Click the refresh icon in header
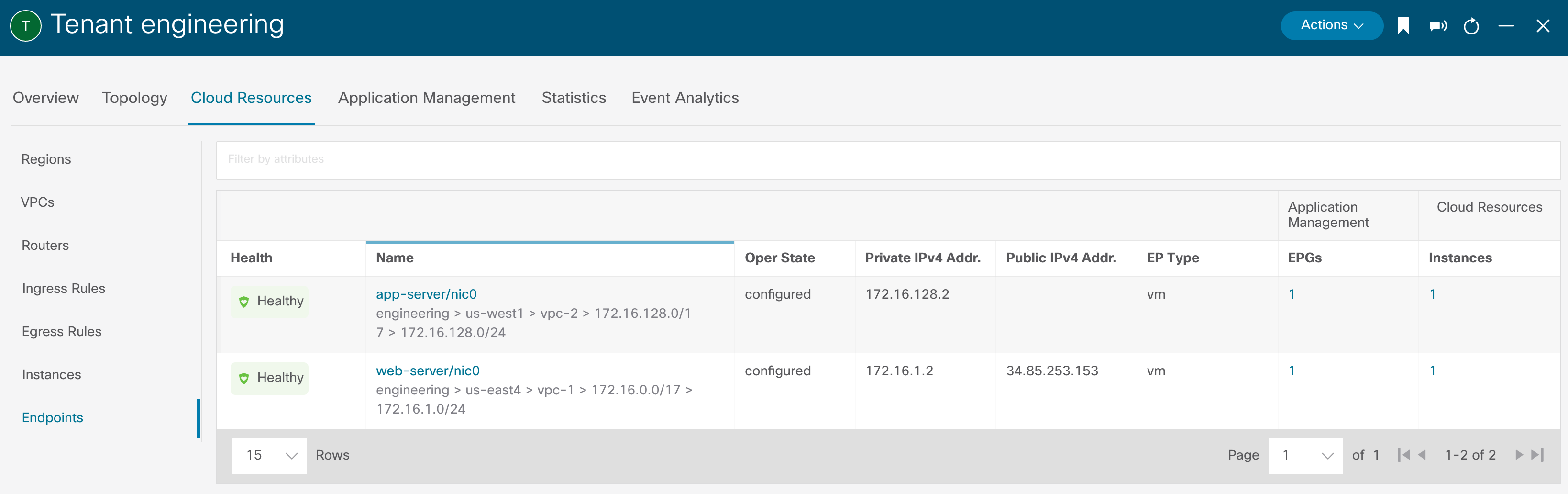Viewport: 1568px width, 494px height. [1471, 26]
